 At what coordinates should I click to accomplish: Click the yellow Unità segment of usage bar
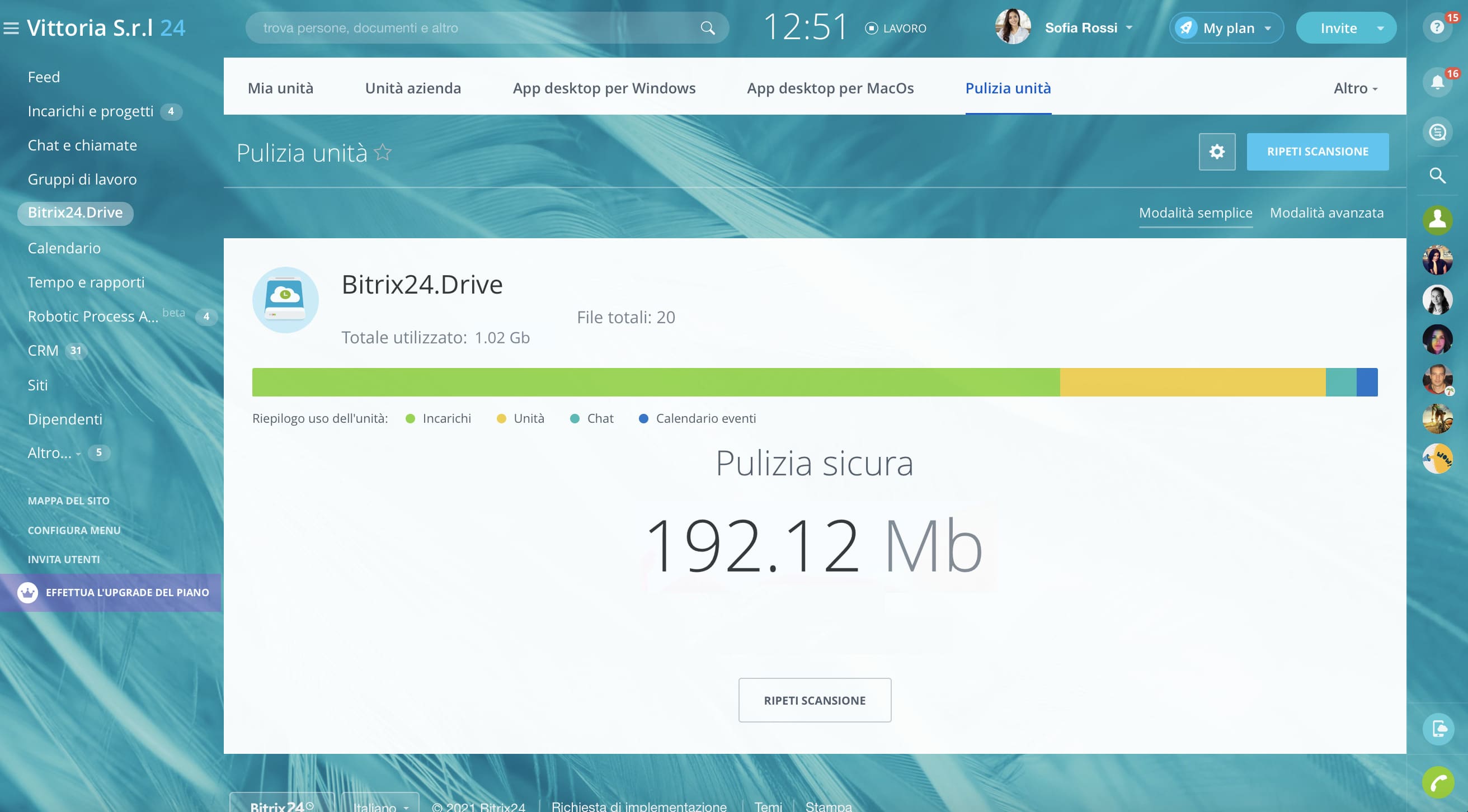(1193, 383)
